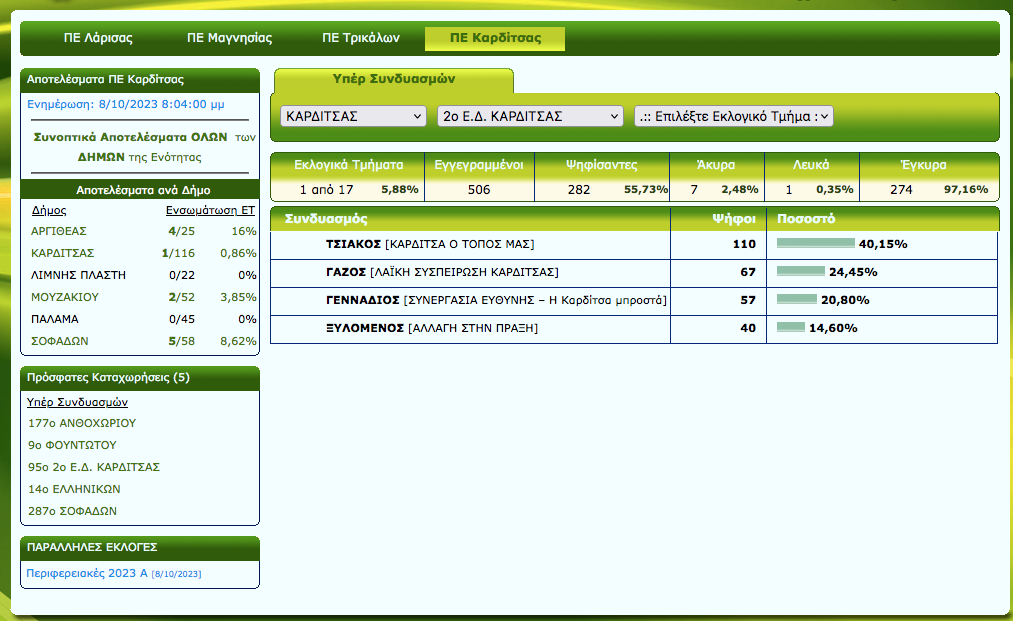This screenshot has height=621, width=1013.
Task: Select ΑΡΓΙΘΕΑΣ in the municipality list
Action: [x=58, y=231]
